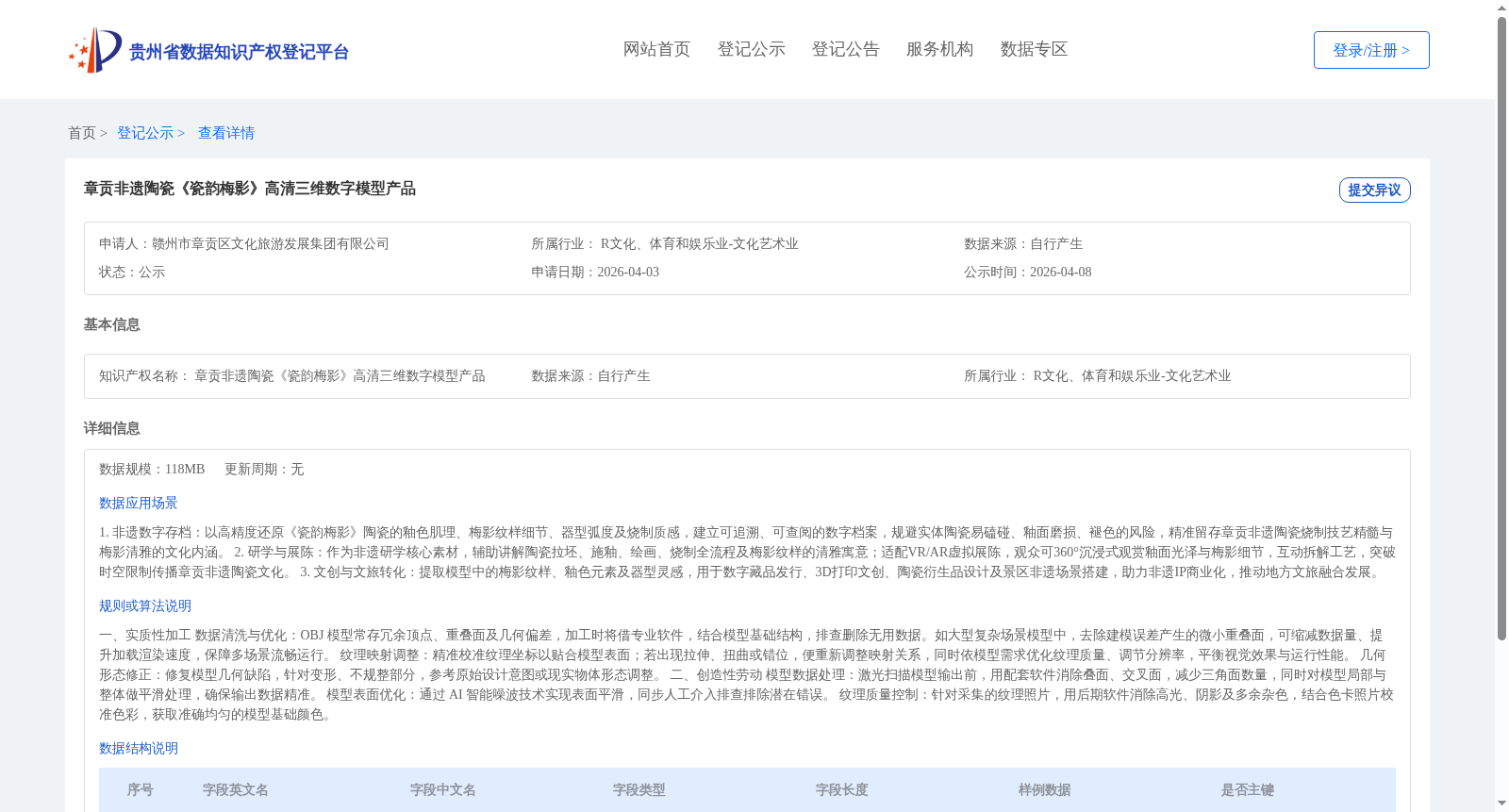Go to 网站首页 nav item
1509x812 pixels.
(x=656, y=49)
